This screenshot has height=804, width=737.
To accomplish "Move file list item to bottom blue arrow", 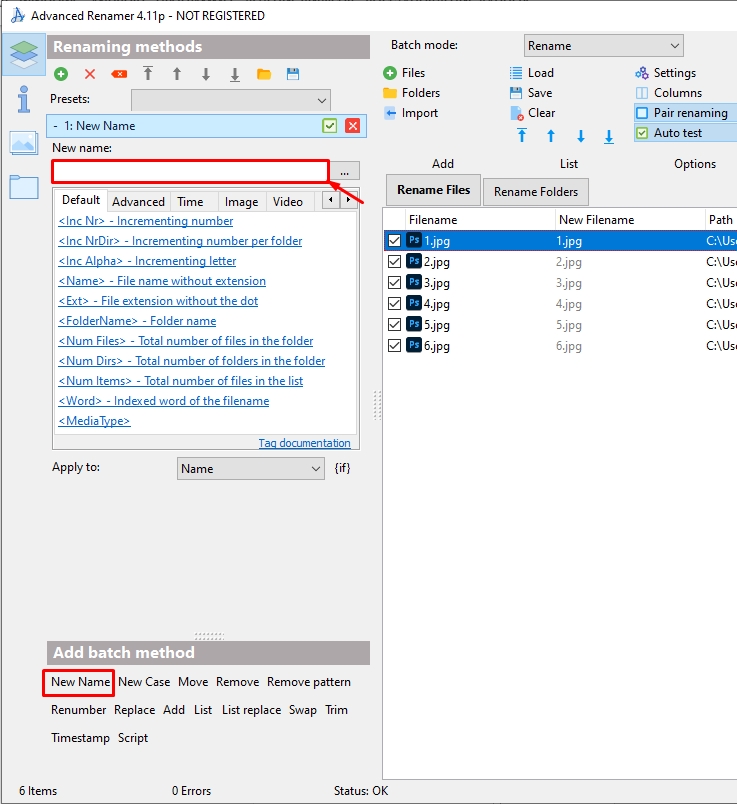I will pyautogui.click(x=609, y=136).
